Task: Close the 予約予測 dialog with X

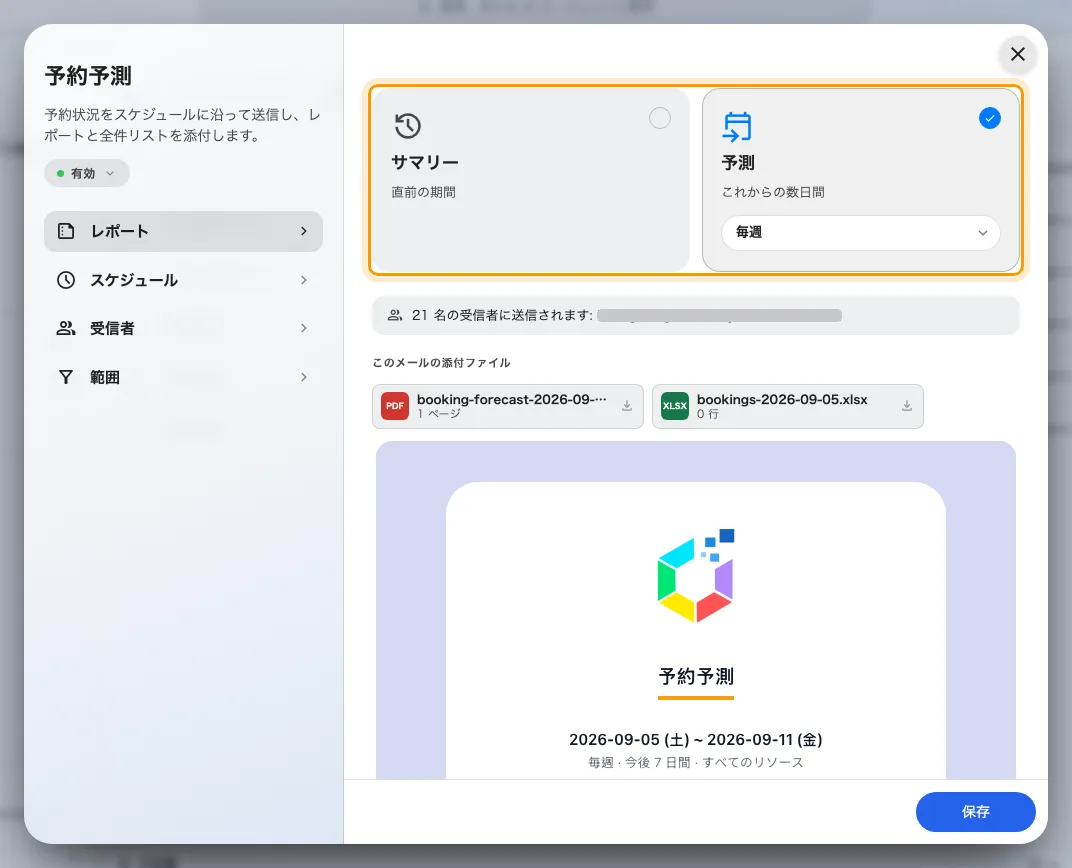Action: tap(1017, 54)
